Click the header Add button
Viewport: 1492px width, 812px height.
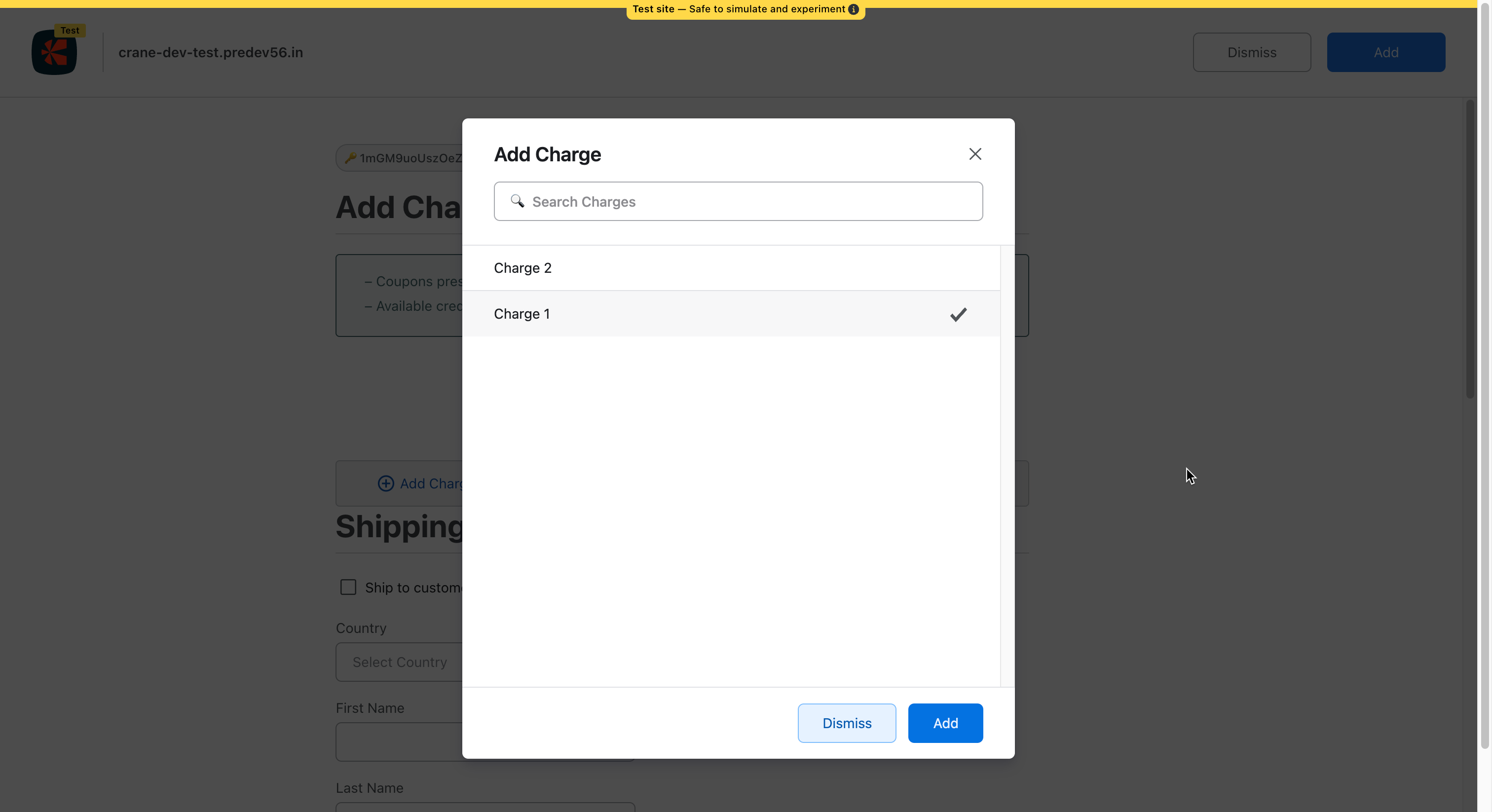click(1385, 53)
